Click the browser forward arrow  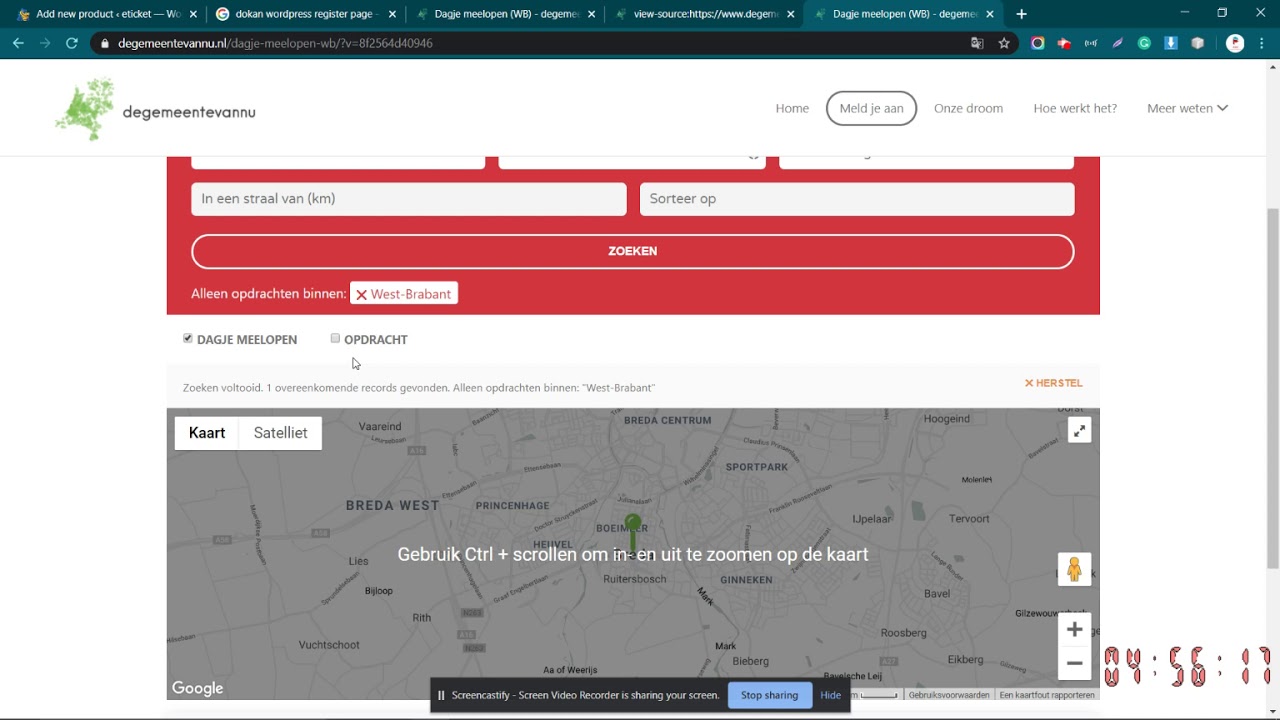pos(45,43)
